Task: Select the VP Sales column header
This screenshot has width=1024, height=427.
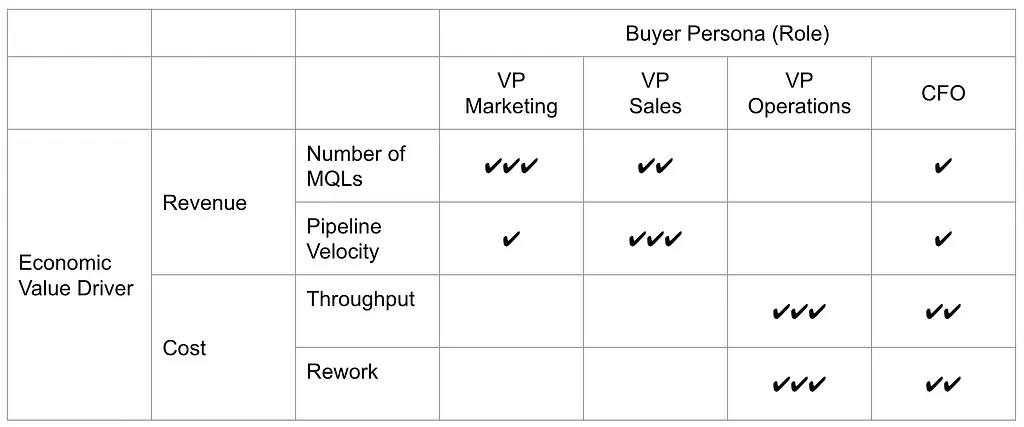Action: [655, 93]
